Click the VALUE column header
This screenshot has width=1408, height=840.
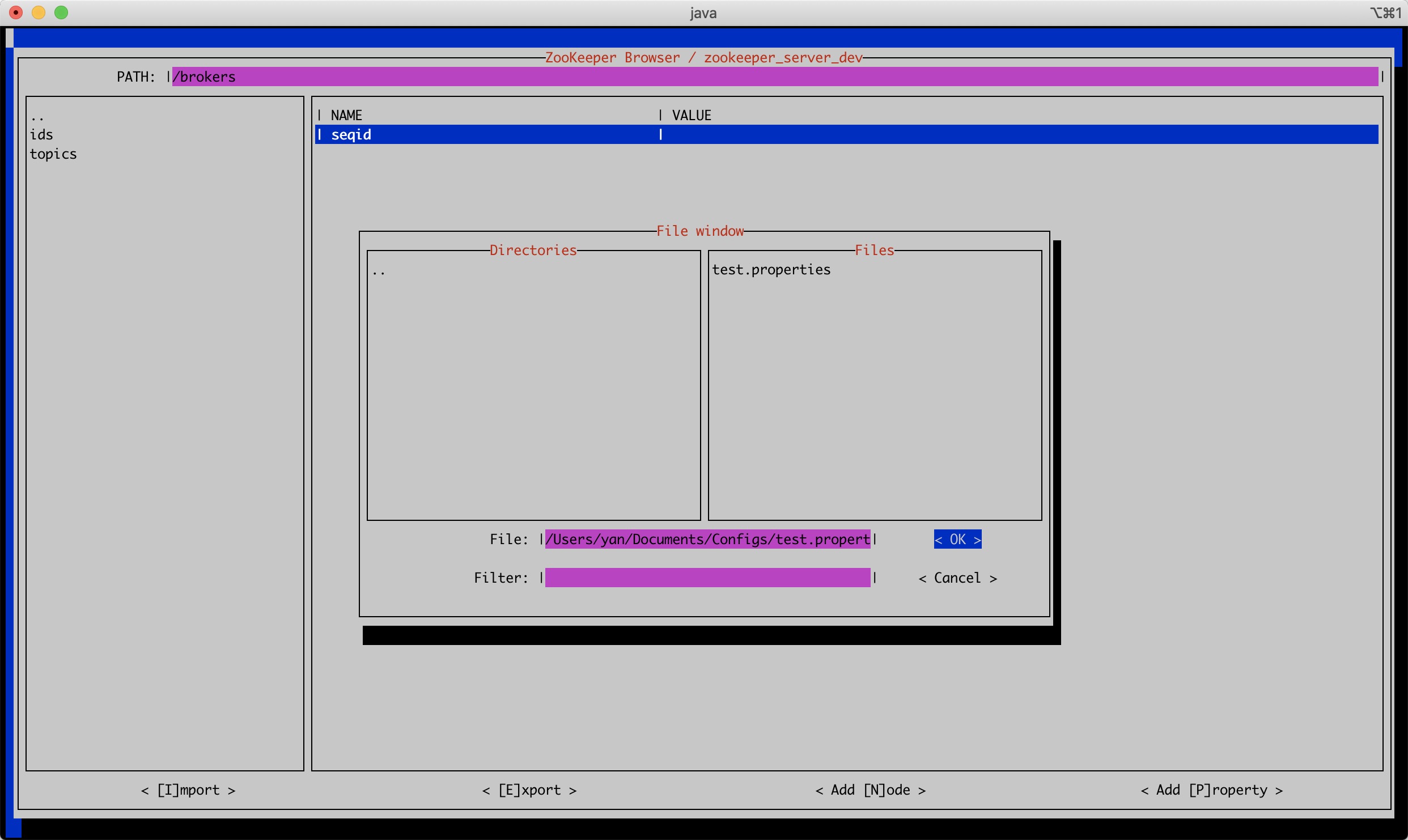(x=691, y=116)
